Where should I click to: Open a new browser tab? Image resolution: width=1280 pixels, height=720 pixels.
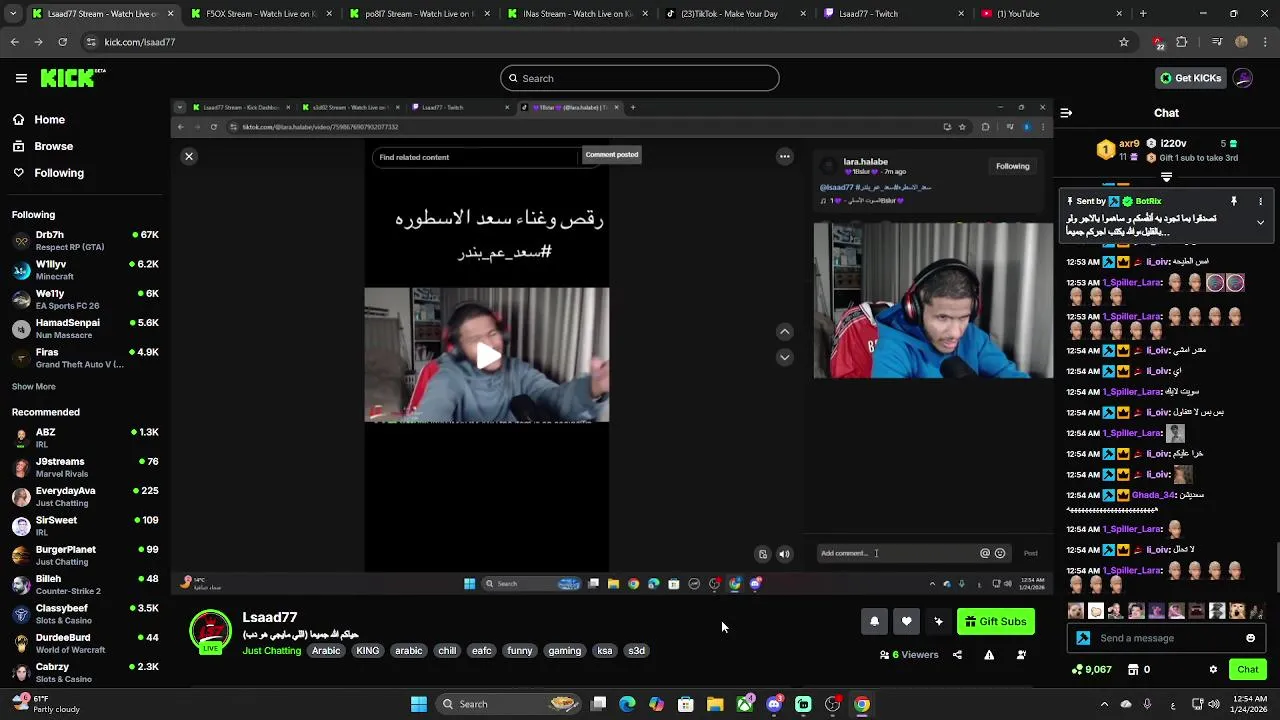[x=1143, y=14]
